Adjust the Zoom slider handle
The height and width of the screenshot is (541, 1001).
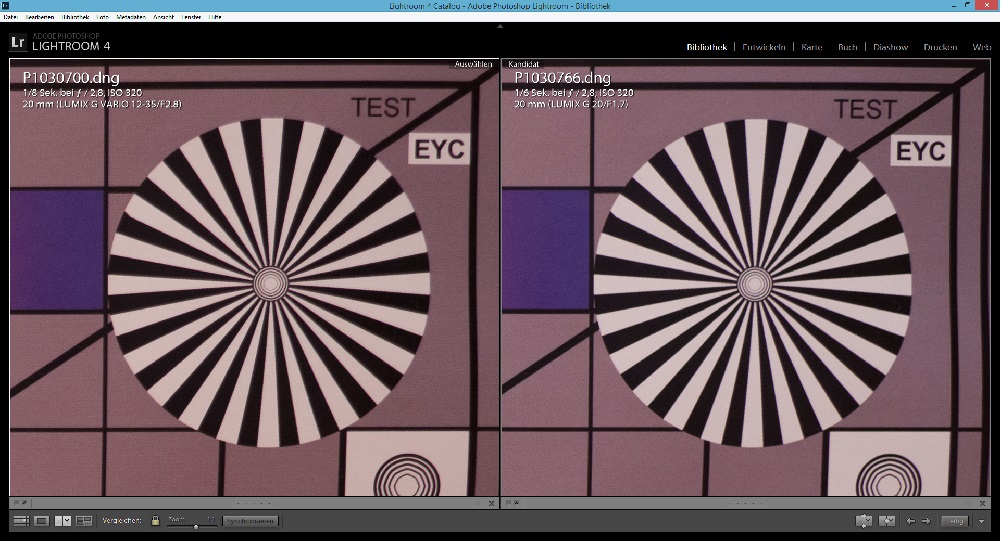[196, 524]
